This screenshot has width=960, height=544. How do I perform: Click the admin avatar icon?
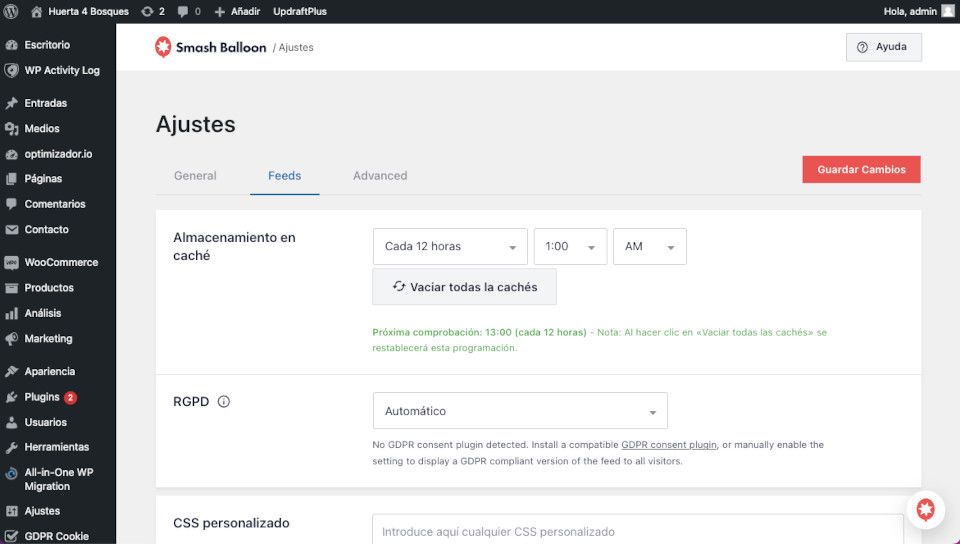pyautogui.click(x=948, y=11)
